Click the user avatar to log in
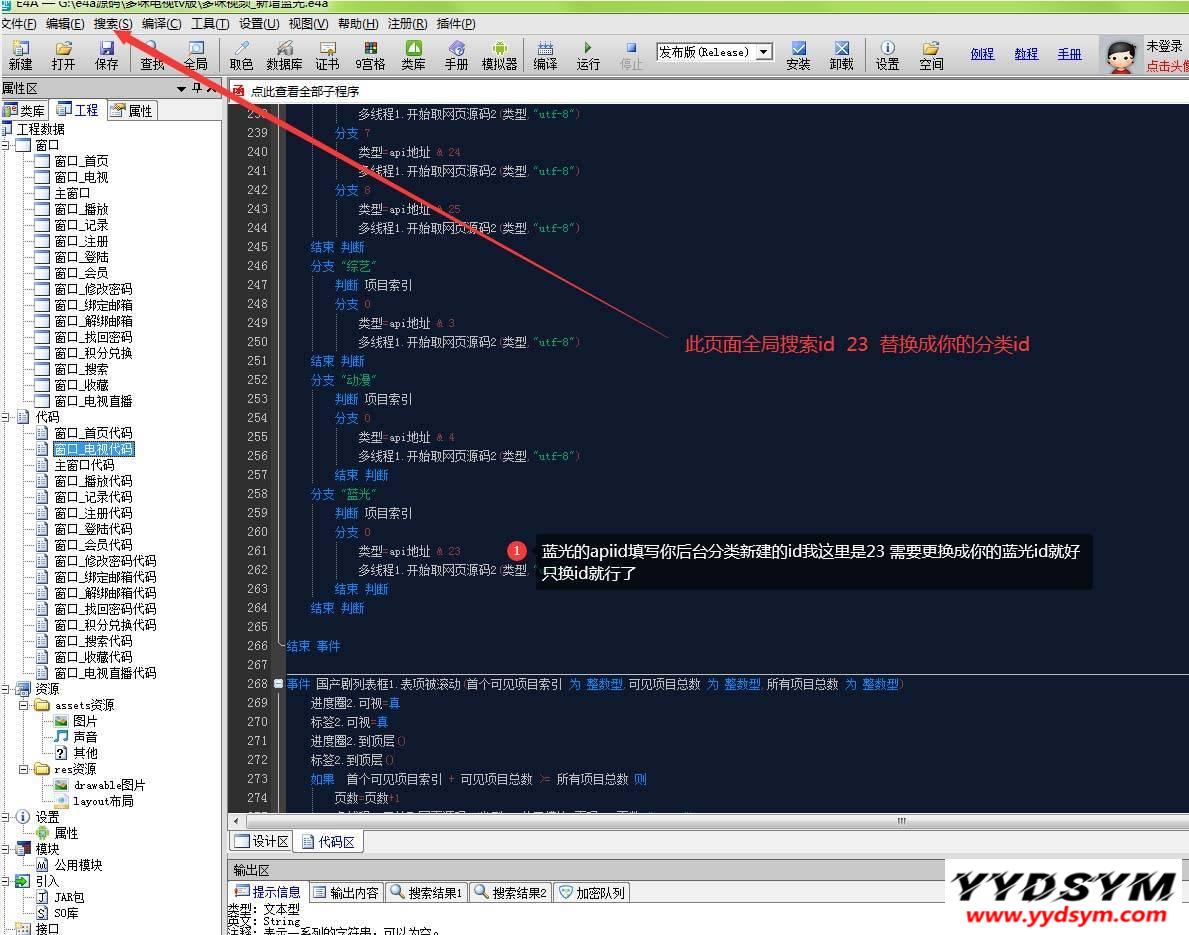This screenshot has height=935, width=1189. tap(1121, 56)
